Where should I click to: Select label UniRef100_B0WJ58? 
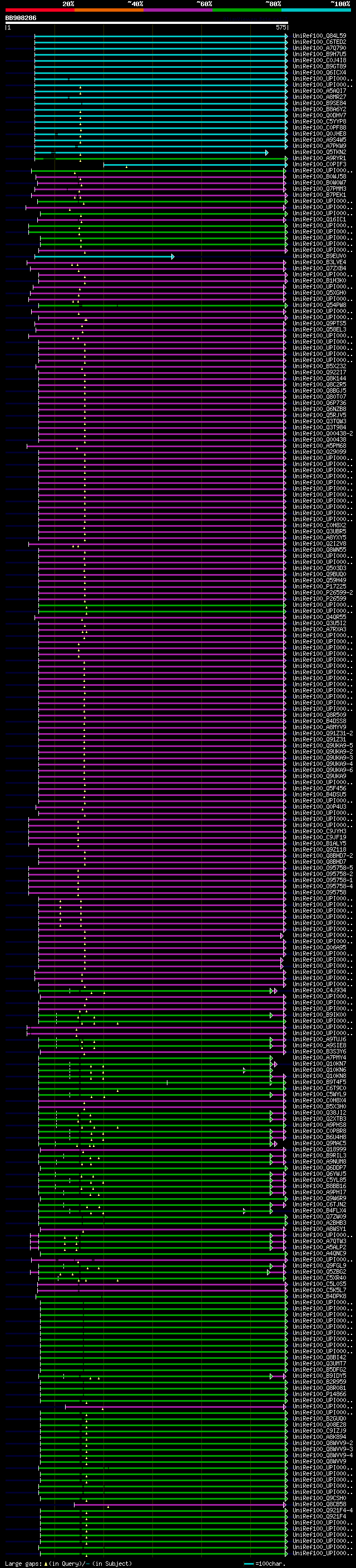[x=319, y=176]
